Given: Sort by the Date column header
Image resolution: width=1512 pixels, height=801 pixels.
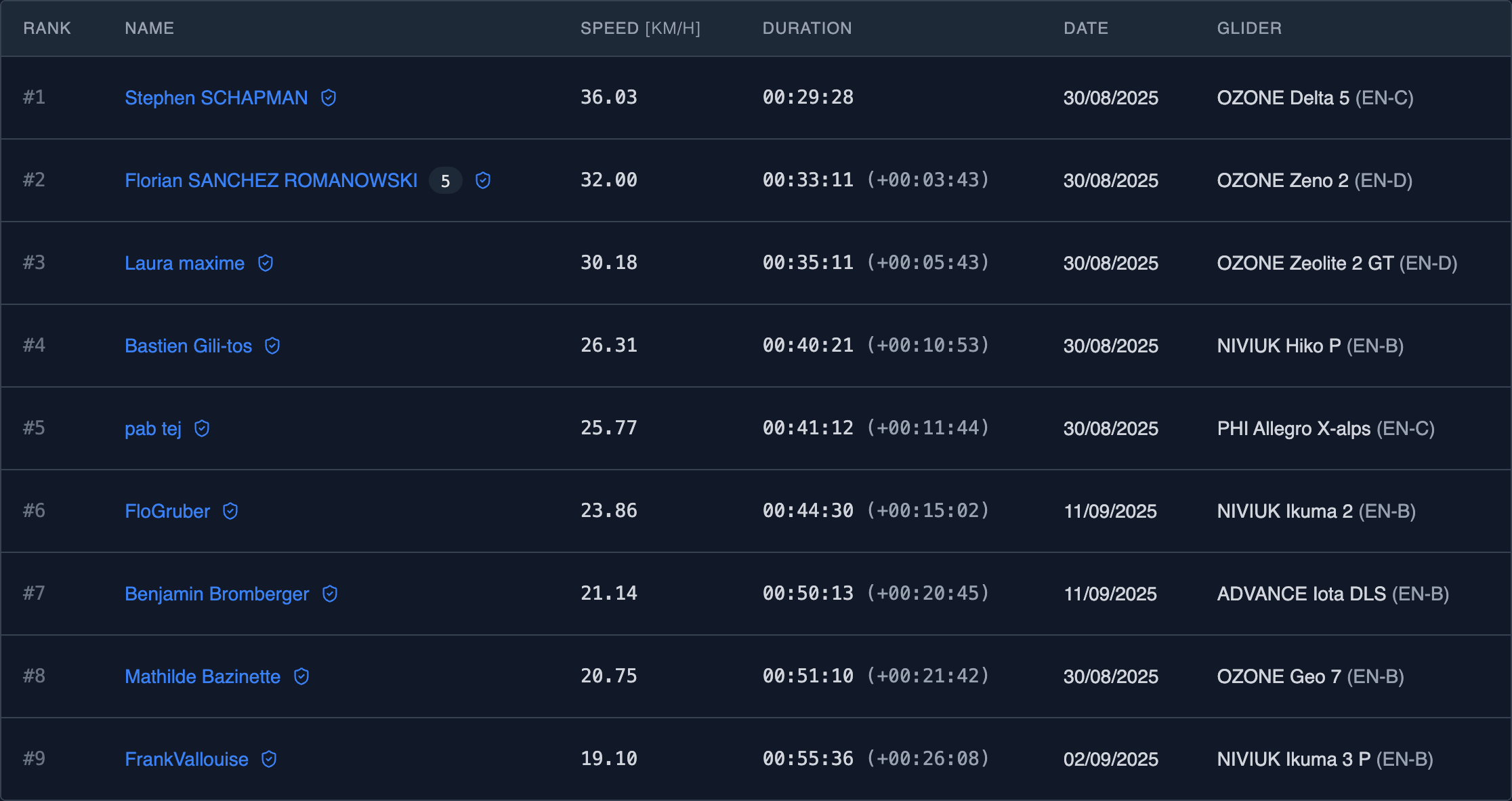Looking at the screenshot, I should (1085, 28).
